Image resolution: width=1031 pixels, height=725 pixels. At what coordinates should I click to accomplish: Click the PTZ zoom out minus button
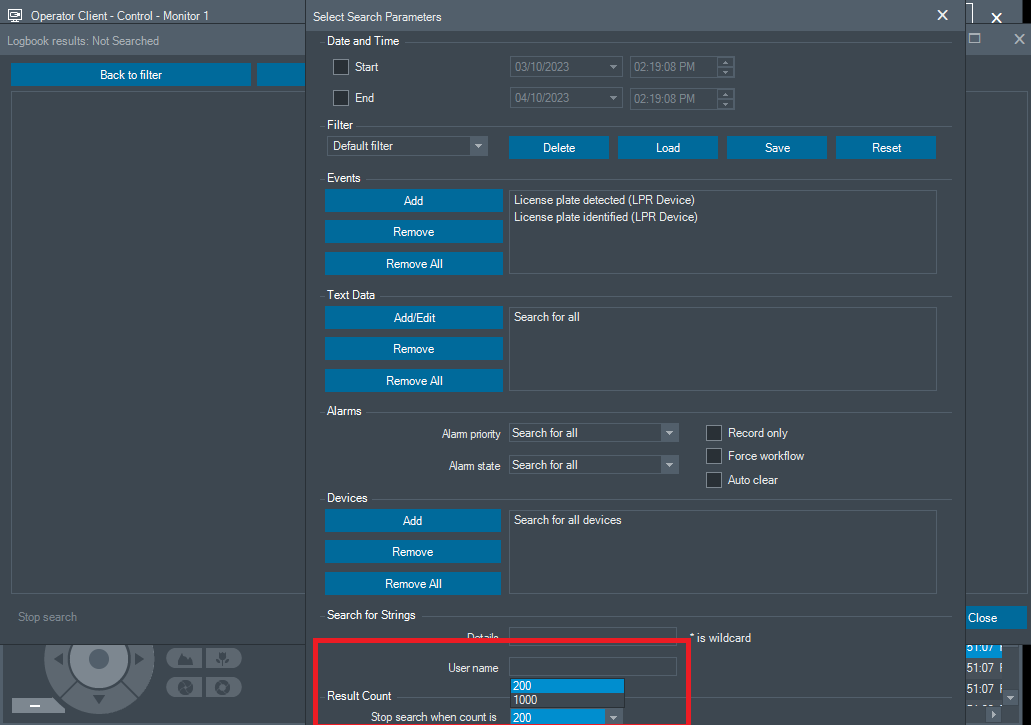click(34, 706)
